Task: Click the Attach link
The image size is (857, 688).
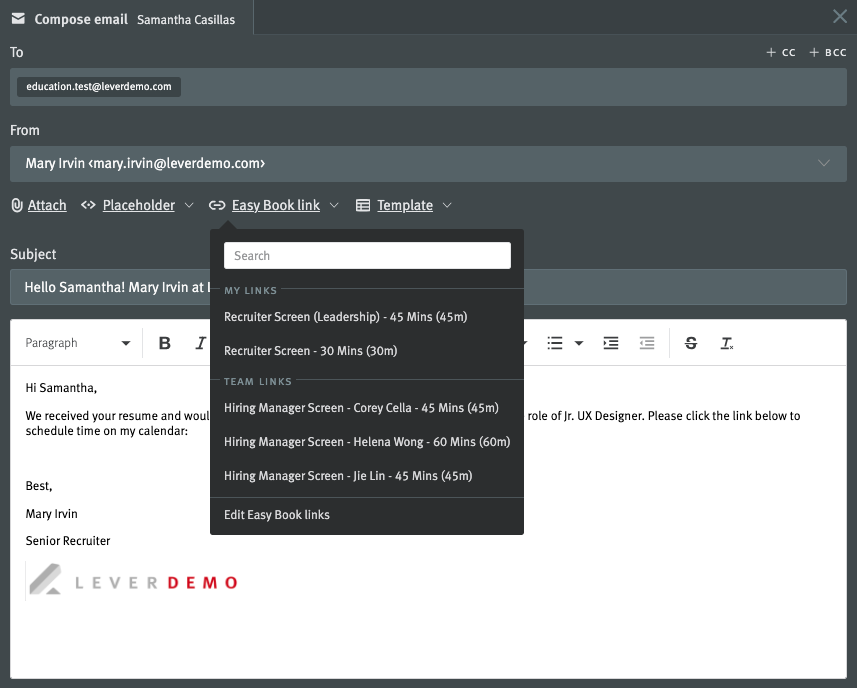Action: pos(47,205)
